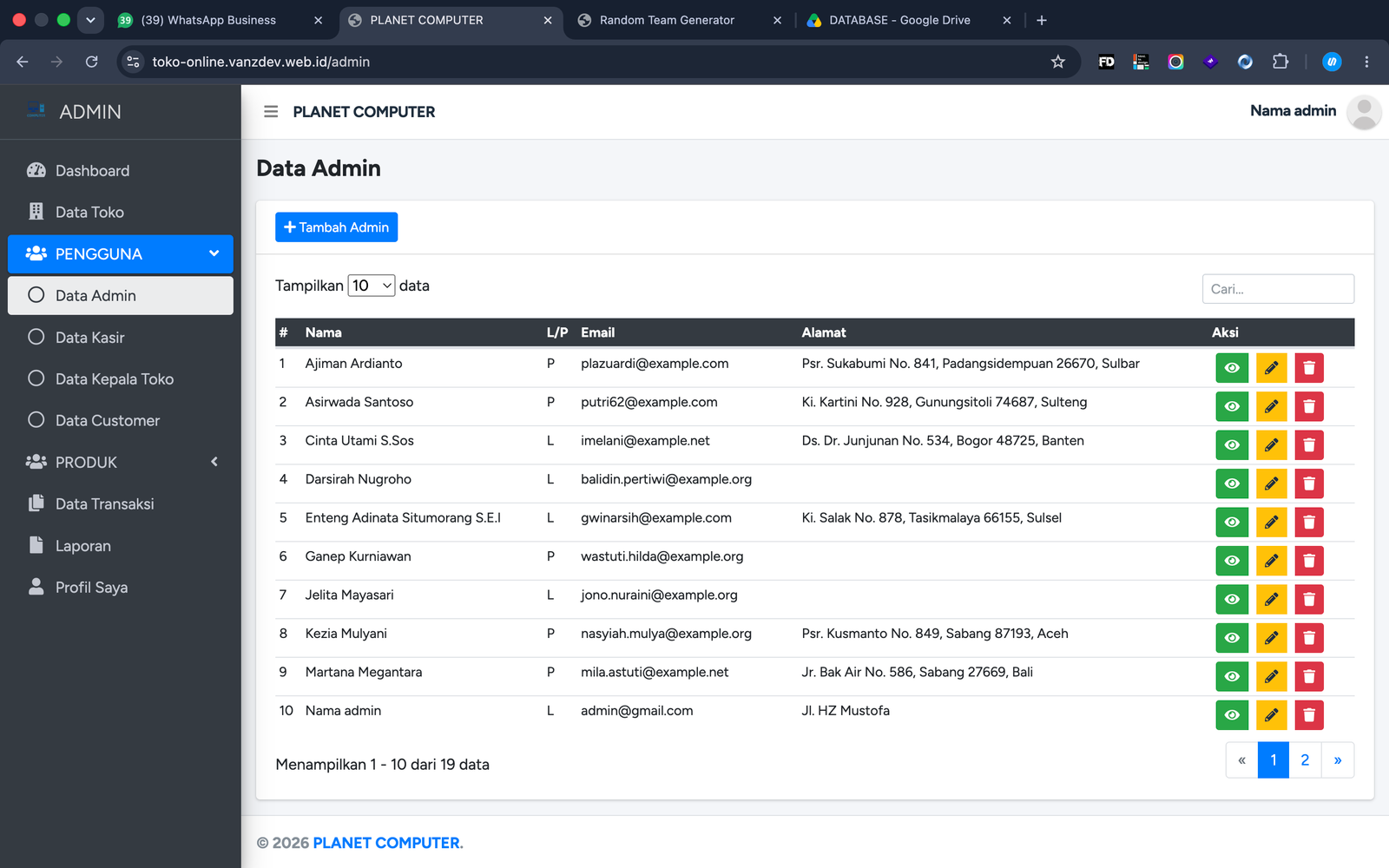
Task: Open the browser extensions puzzle icon
Action: (1280, 62)
